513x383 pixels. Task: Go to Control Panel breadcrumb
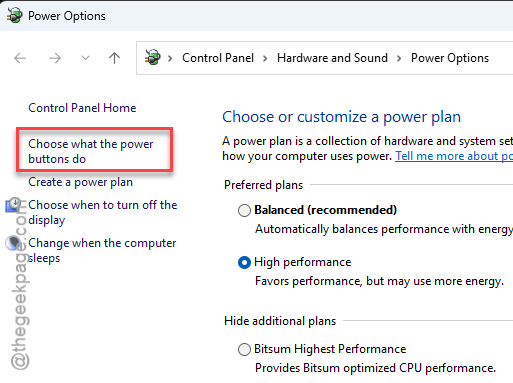pyautogui.click(x=218, y=58)
